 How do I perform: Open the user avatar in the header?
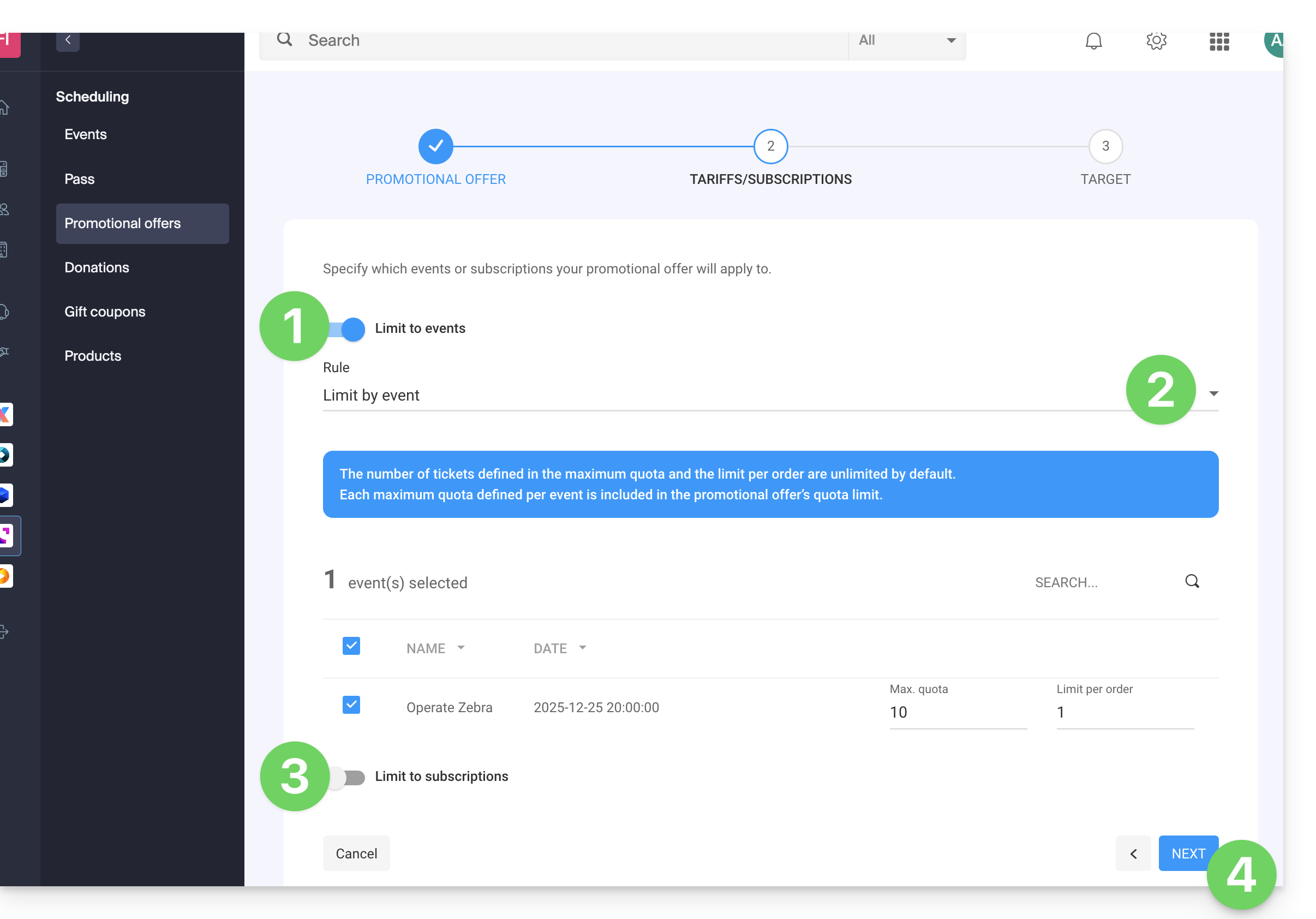1273,41
